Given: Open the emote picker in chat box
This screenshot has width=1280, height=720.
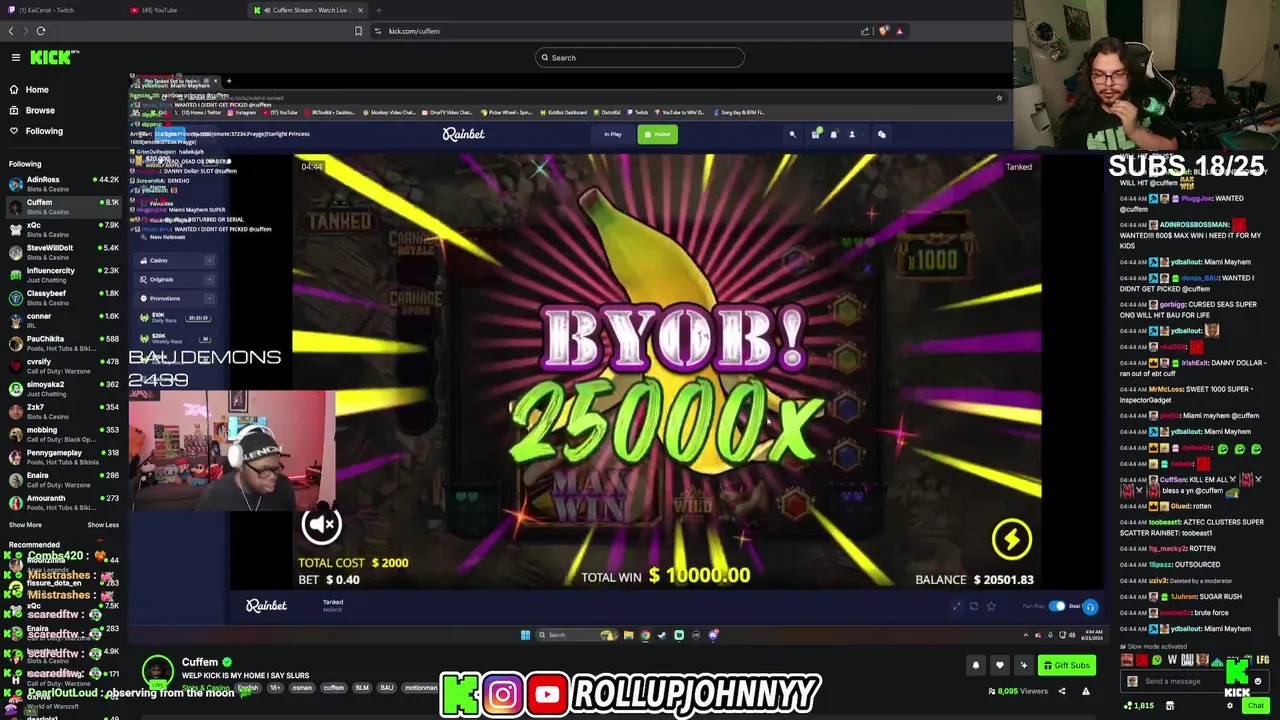Looking at the screenshot, I should (1258, 682).
